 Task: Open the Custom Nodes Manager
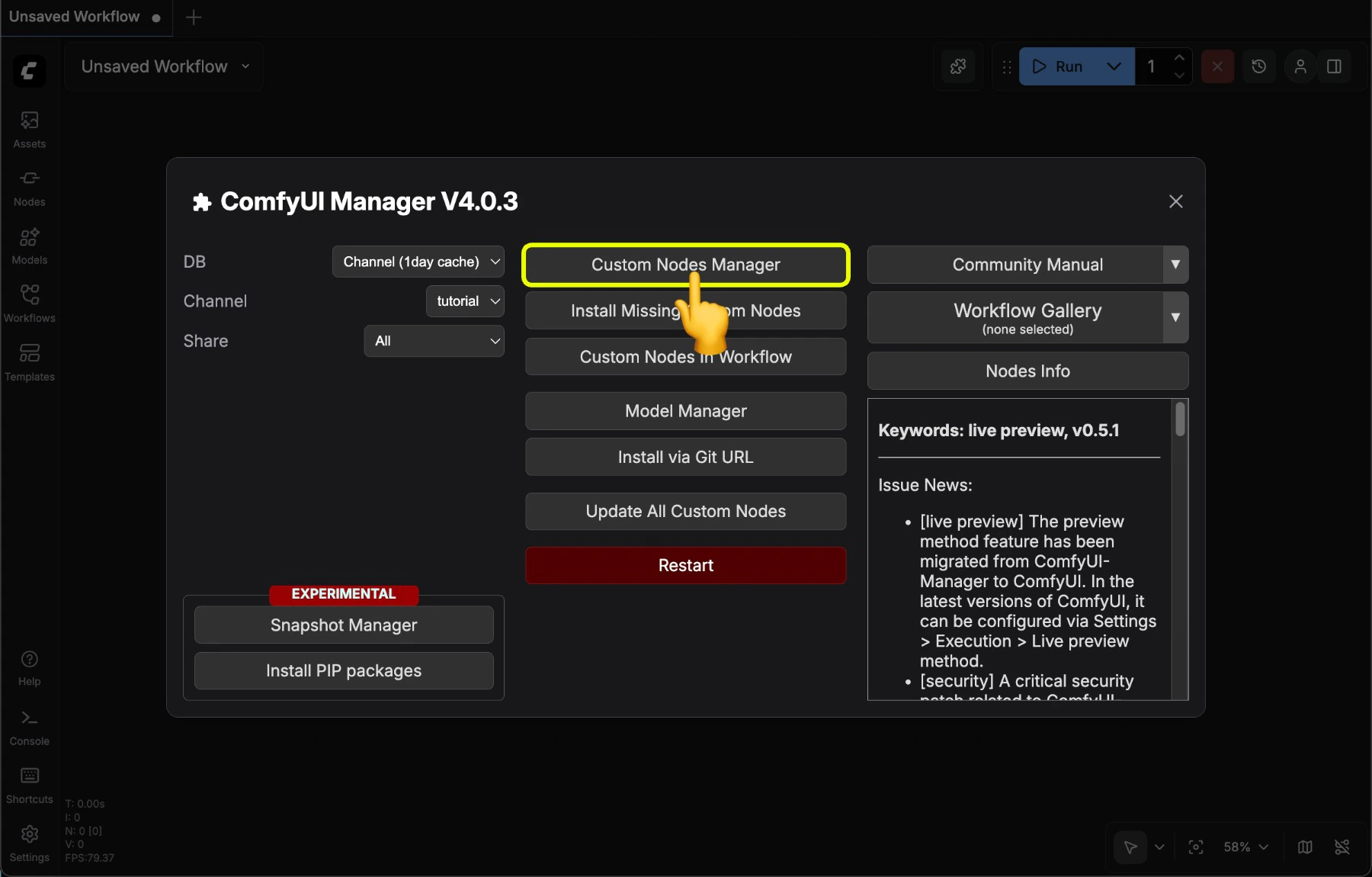pos(685,265)
